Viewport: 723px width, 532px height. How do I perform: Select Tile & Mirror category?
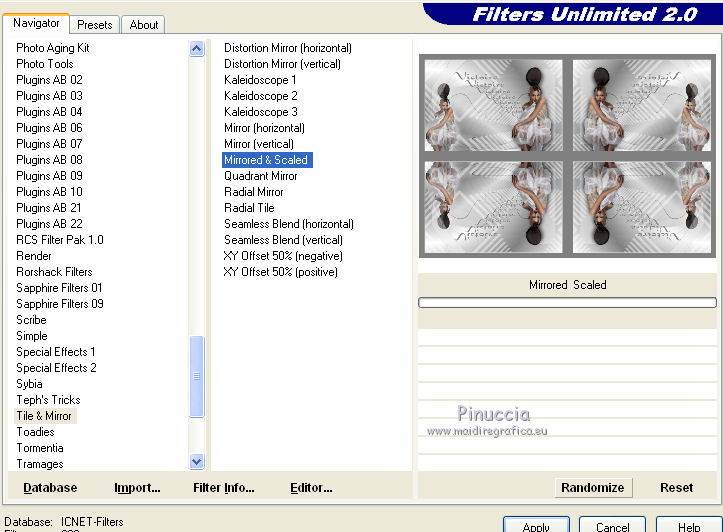coord(44,416)
